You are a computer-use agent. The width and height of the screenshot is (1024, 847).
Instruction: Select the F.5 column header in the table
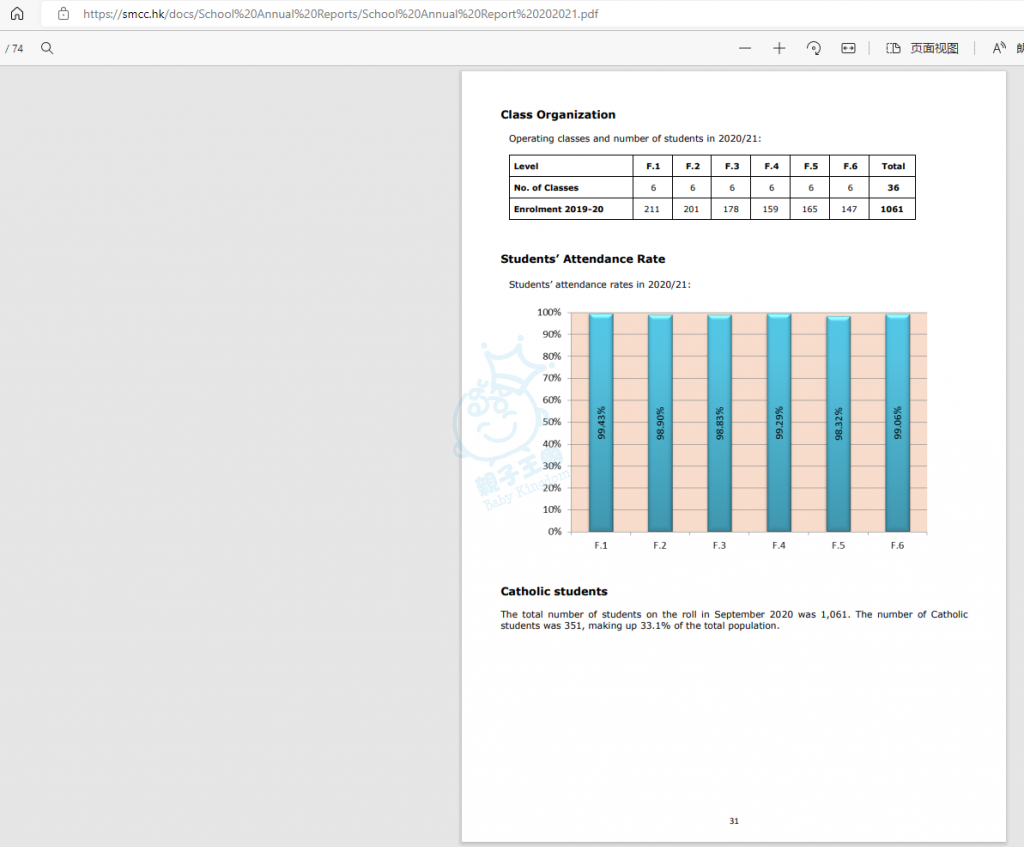pyautogui.click(x=810, y=167)
